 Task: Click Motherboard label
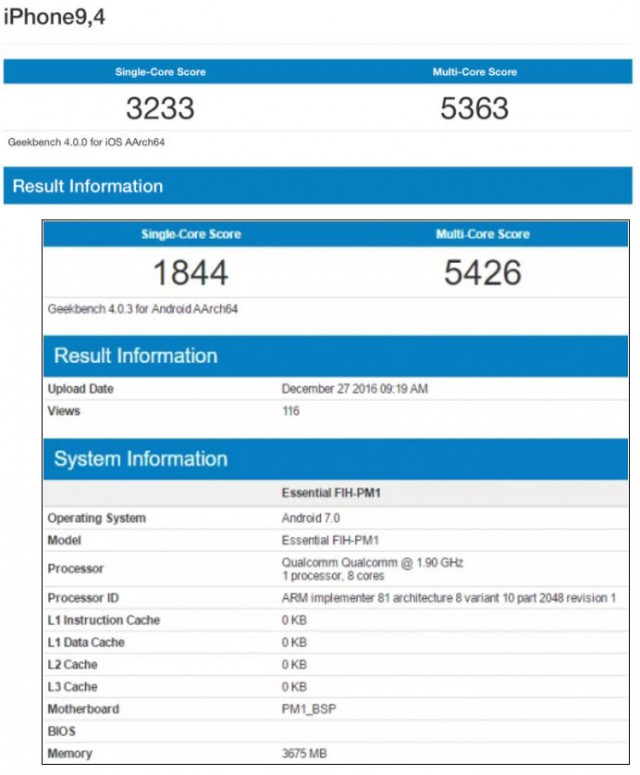[x=84, y=709]
